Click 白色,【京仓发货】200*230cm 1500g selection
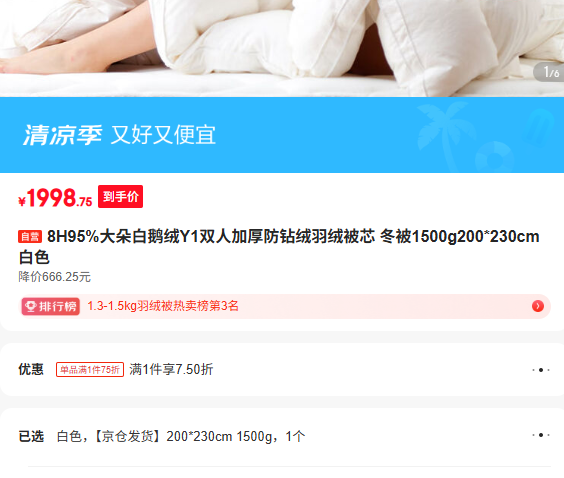The width and height of the screenshot is (564, 478). (x=181, y=436)
